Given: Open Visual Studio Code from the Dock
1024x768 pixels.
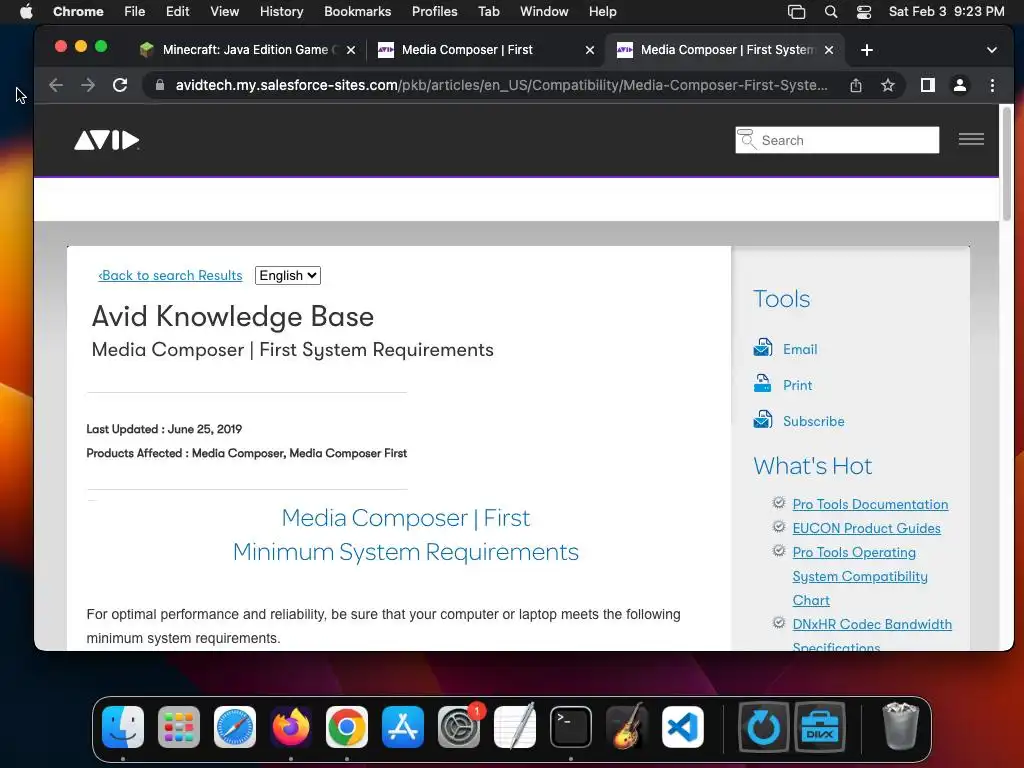Looking at the screenshot, I should 683,727.
